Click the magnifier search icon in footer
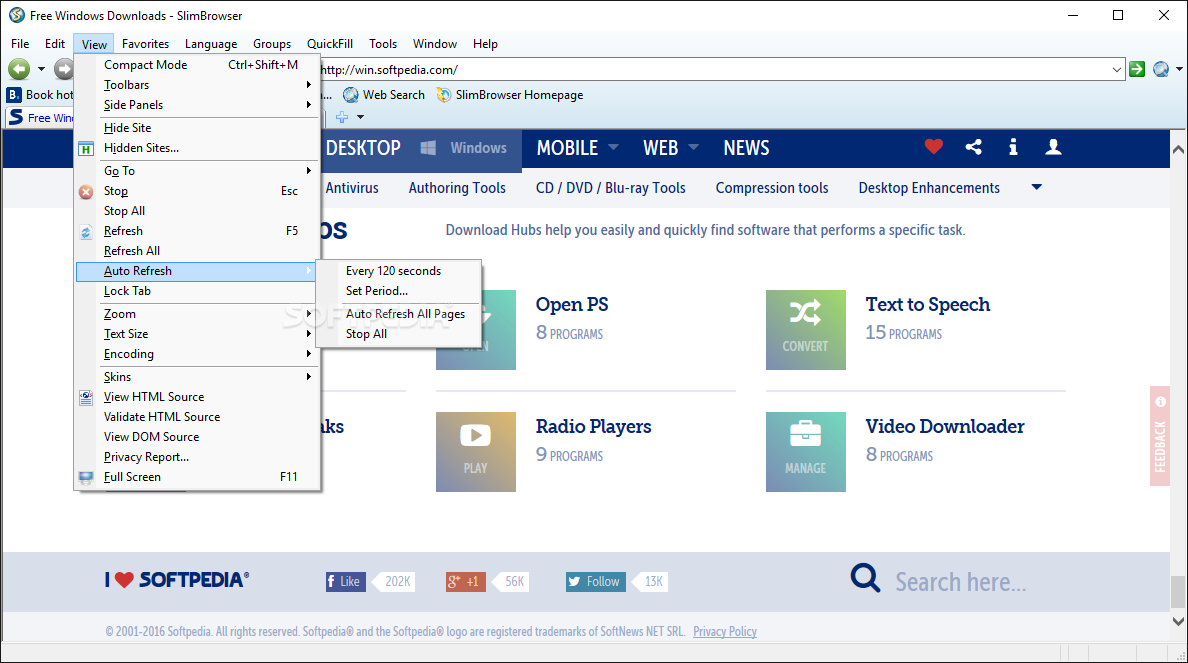Image resolution: width=1188 pixels, height=663 pixels. click(x=865, y=578)
